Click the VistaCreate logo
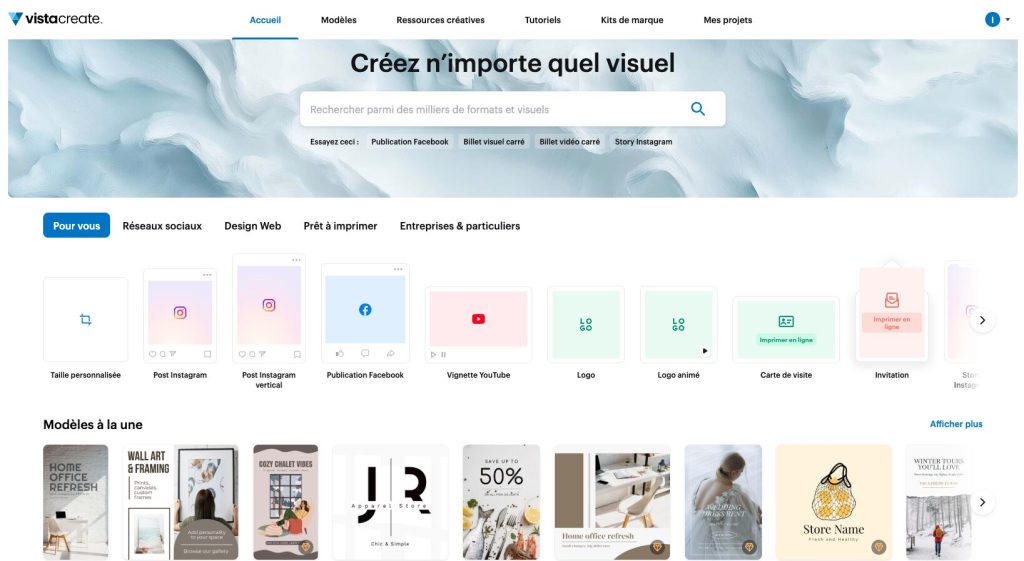This screenshot has height=561, width=1024. (55, 19)
